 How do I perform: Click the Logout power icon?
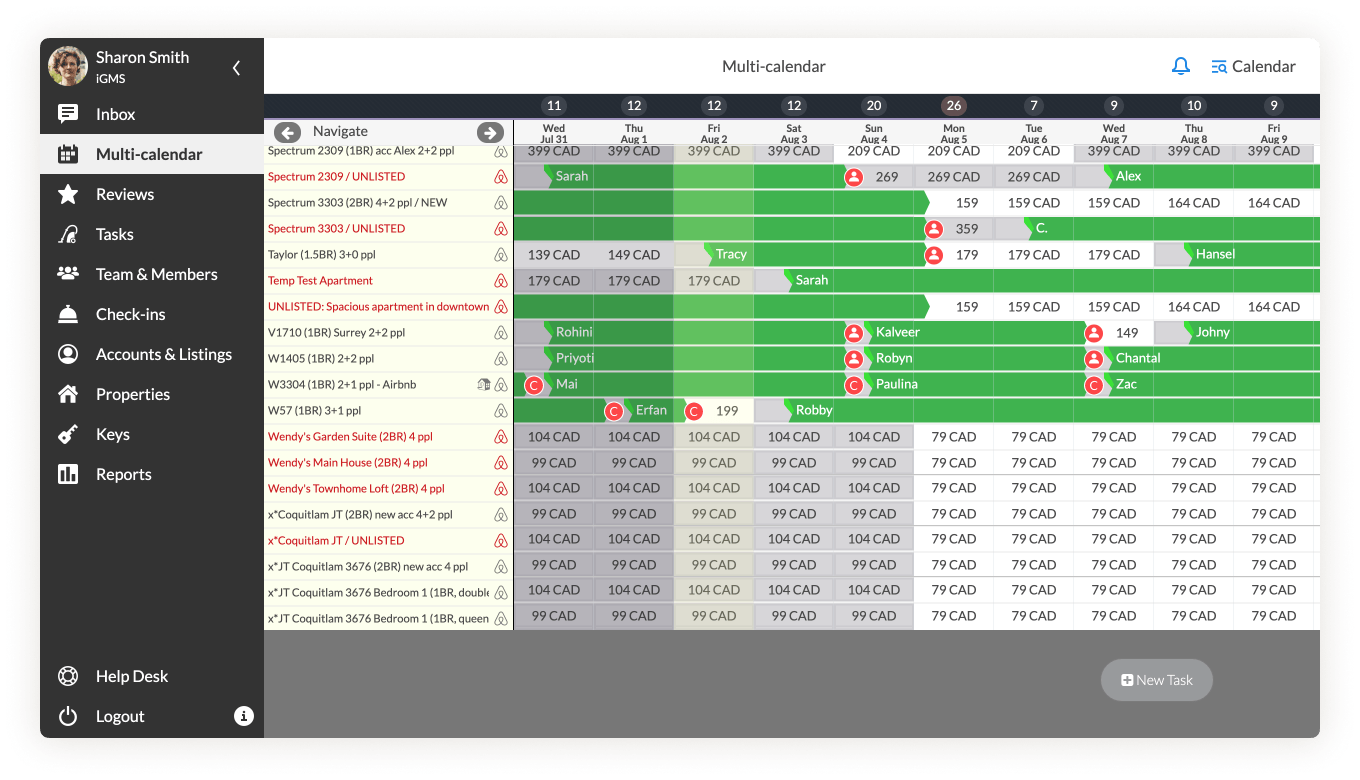pos(68,716)
